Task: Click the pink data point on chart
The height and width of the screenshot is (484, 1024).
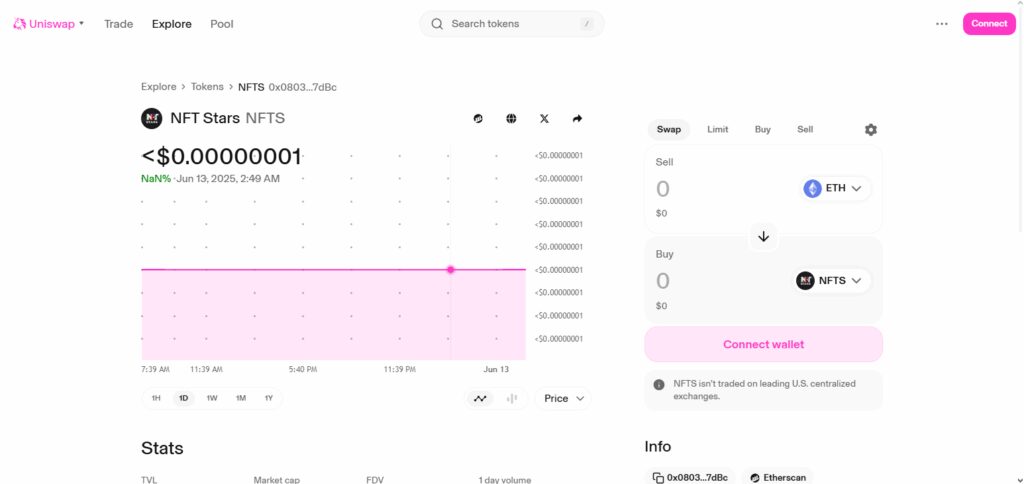Action: (x=450, y=270)
